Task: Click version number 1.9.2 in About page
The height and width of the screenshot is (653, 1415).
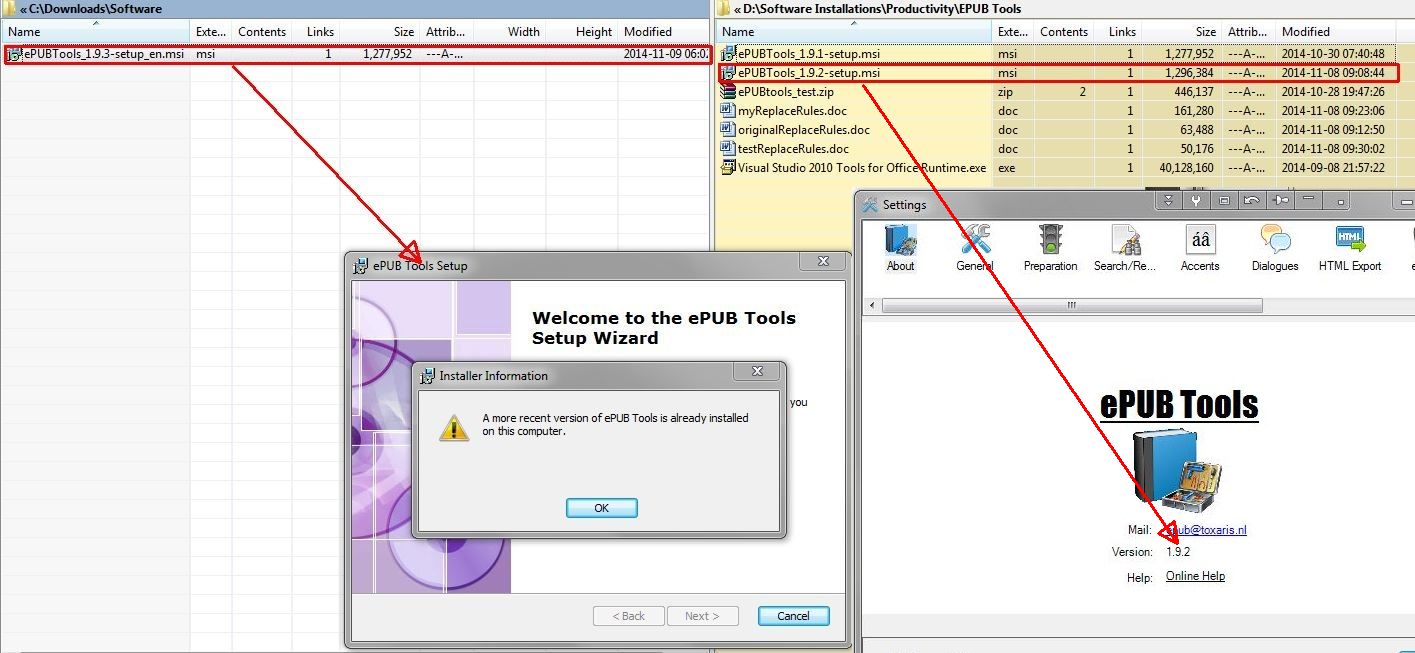Action: pos(1178,552)
